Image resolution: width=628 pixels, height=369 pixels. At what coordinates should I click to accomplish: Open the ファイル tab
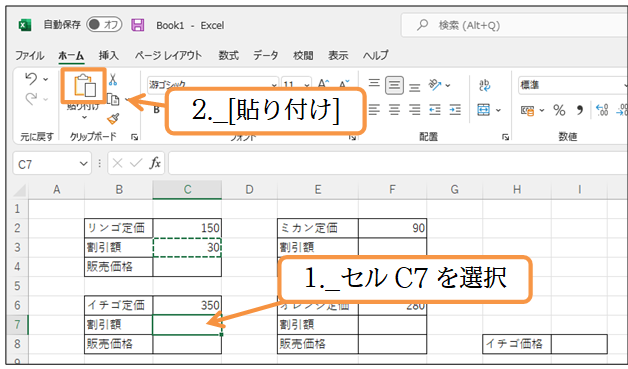[30, 55]
